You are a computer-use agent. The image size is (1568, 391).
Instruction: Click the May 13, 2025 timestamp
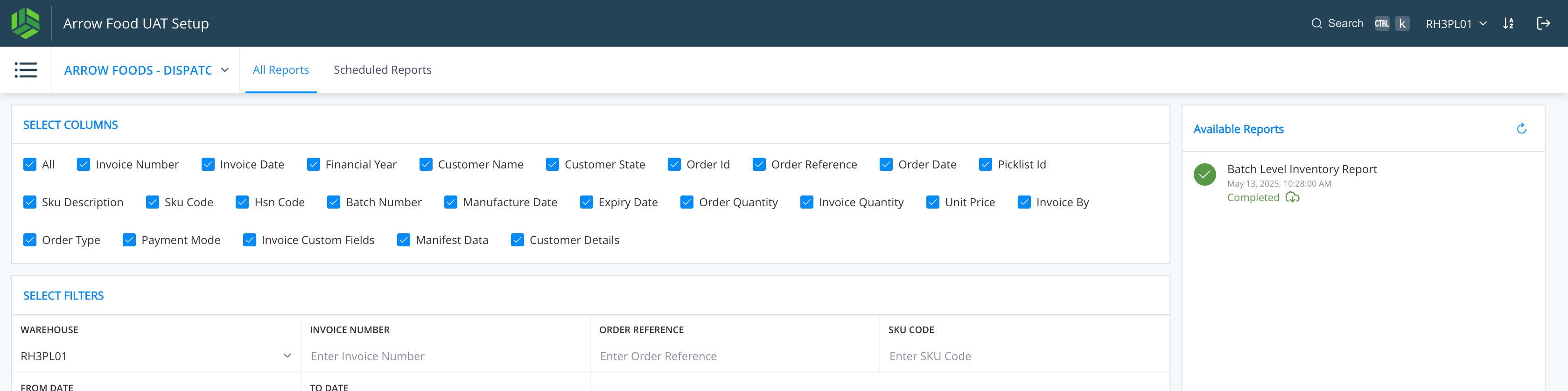click(x=1279, y=183)
